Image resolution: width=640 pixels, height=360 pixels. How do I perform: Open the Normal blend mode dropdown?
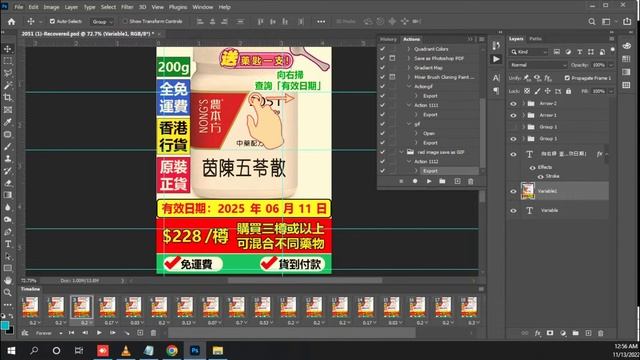538,65
